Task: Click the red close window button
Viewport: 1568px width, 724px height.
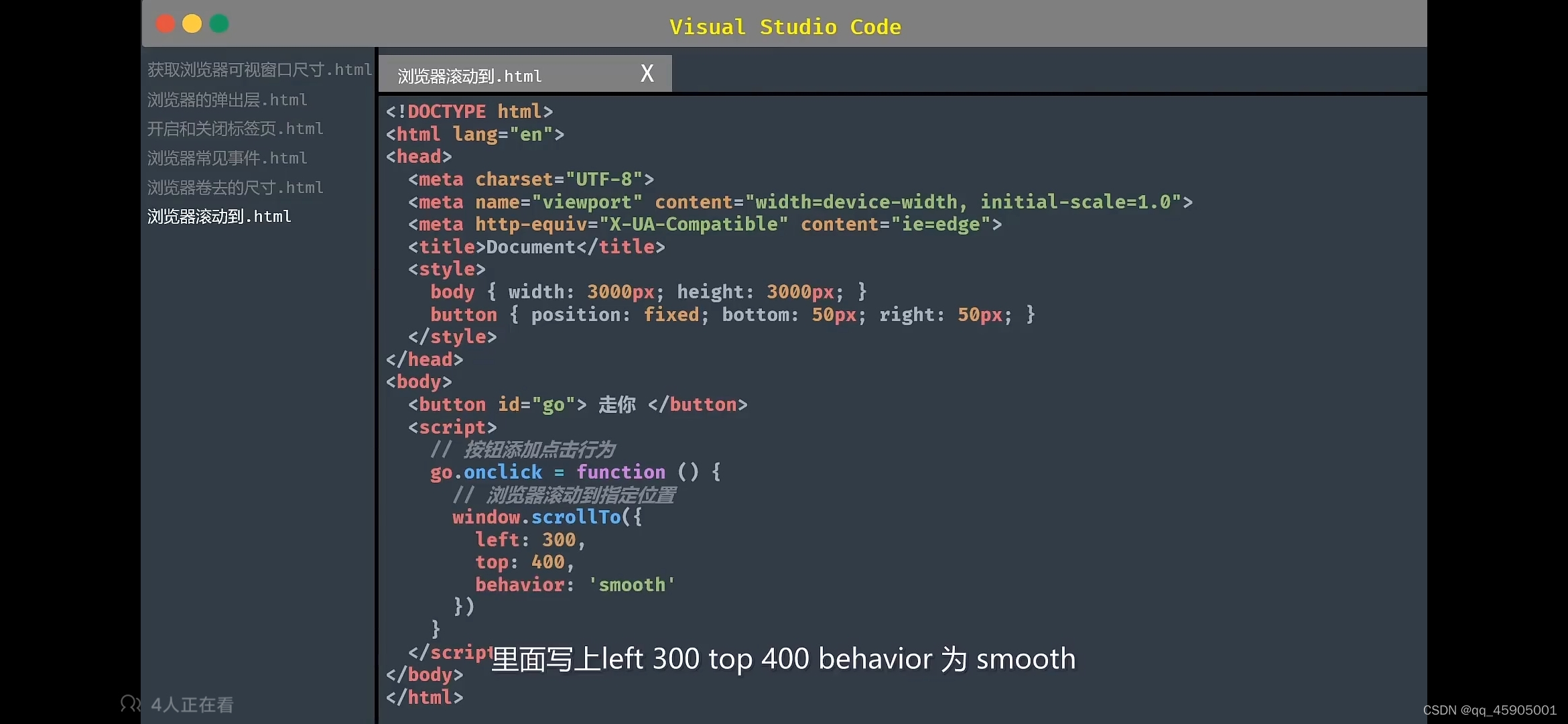Action: pos(166,24)
